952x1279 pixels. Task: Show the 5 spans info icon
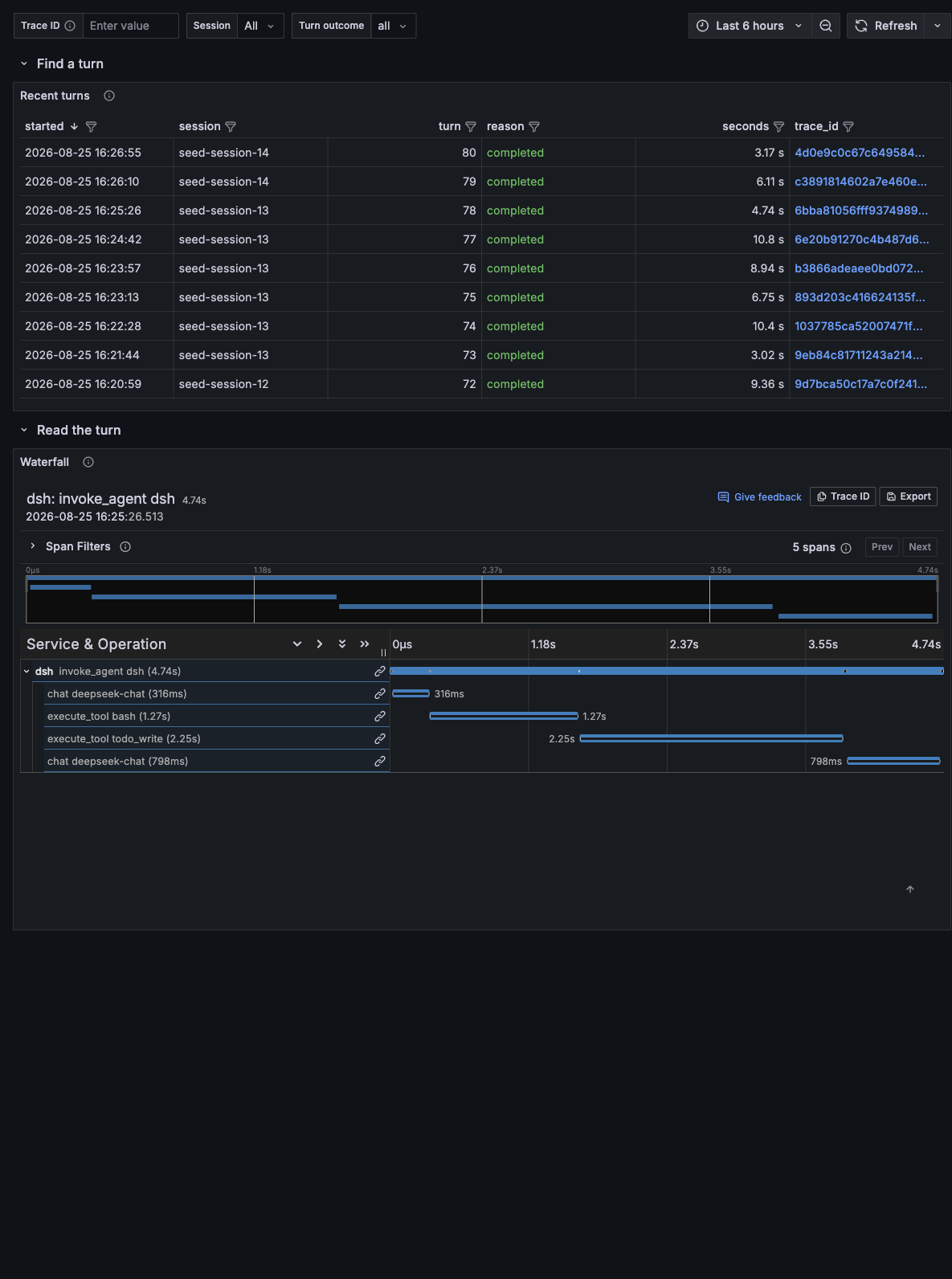(846, 548)
